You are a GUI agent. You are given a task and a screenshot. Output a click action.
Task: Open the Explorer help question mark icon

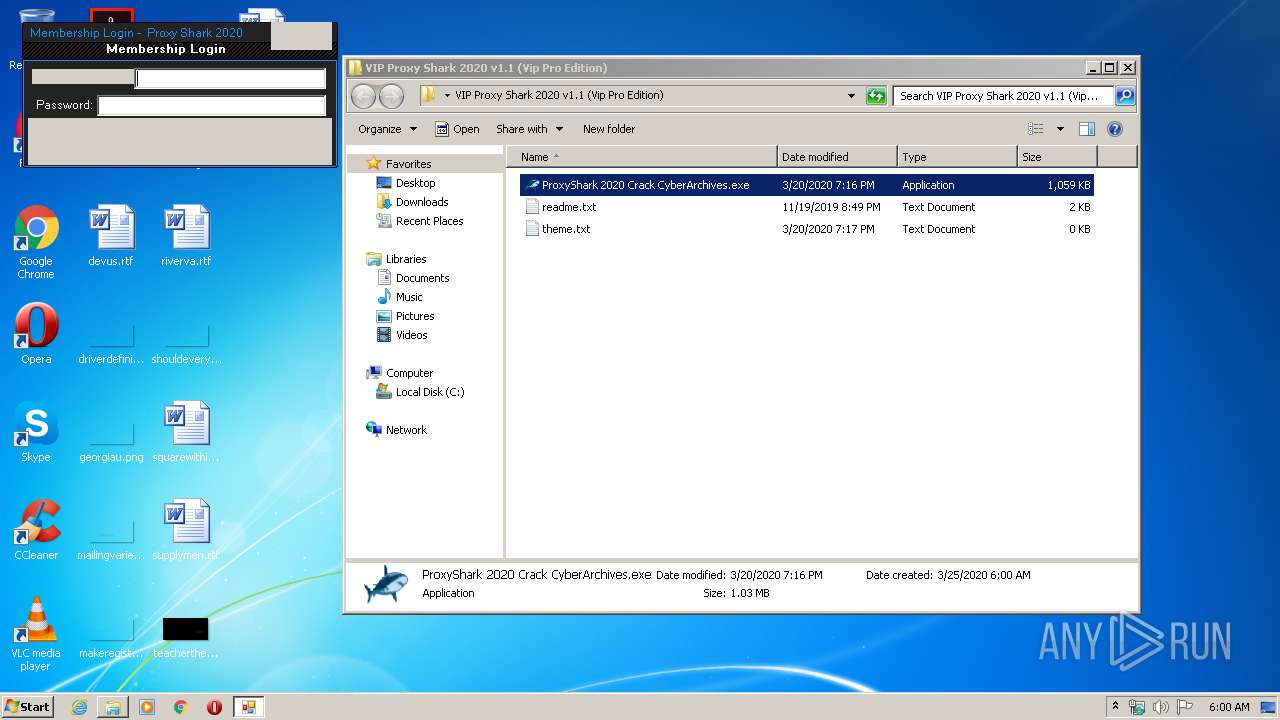tap(1115, 129)
